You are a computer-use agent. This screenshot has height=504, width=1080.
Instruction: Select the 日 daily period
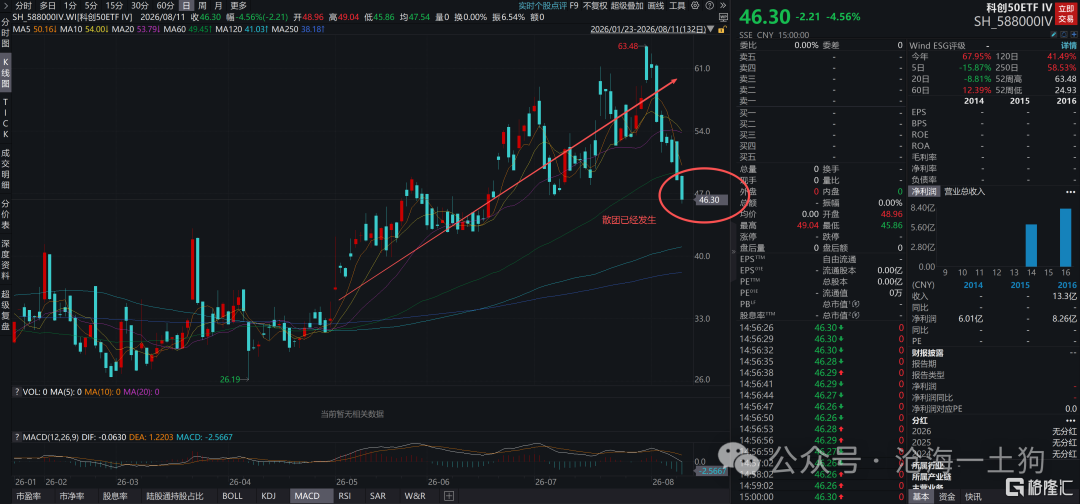click(x=186, y=6)
